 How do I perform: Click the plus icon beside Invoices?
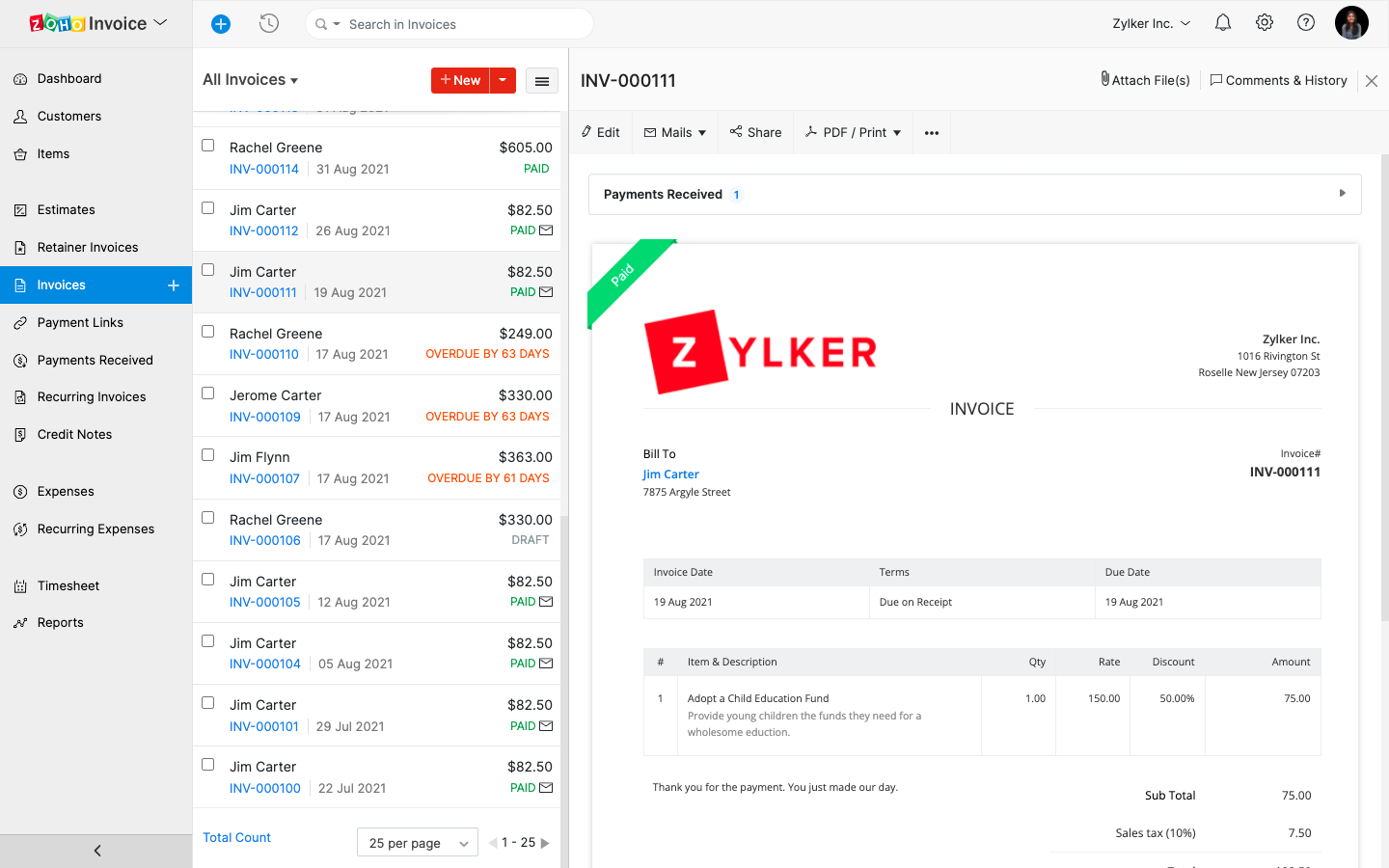(x=174, y=285)
